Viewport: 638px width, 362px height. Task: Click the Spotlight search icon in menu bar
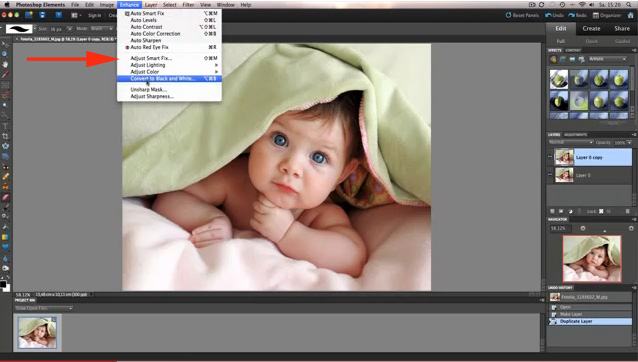(x=630, y=4)
